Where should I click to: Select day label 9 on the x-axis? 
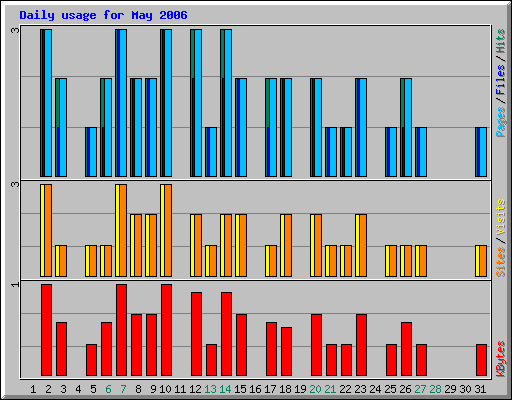(x=153, y=389)
